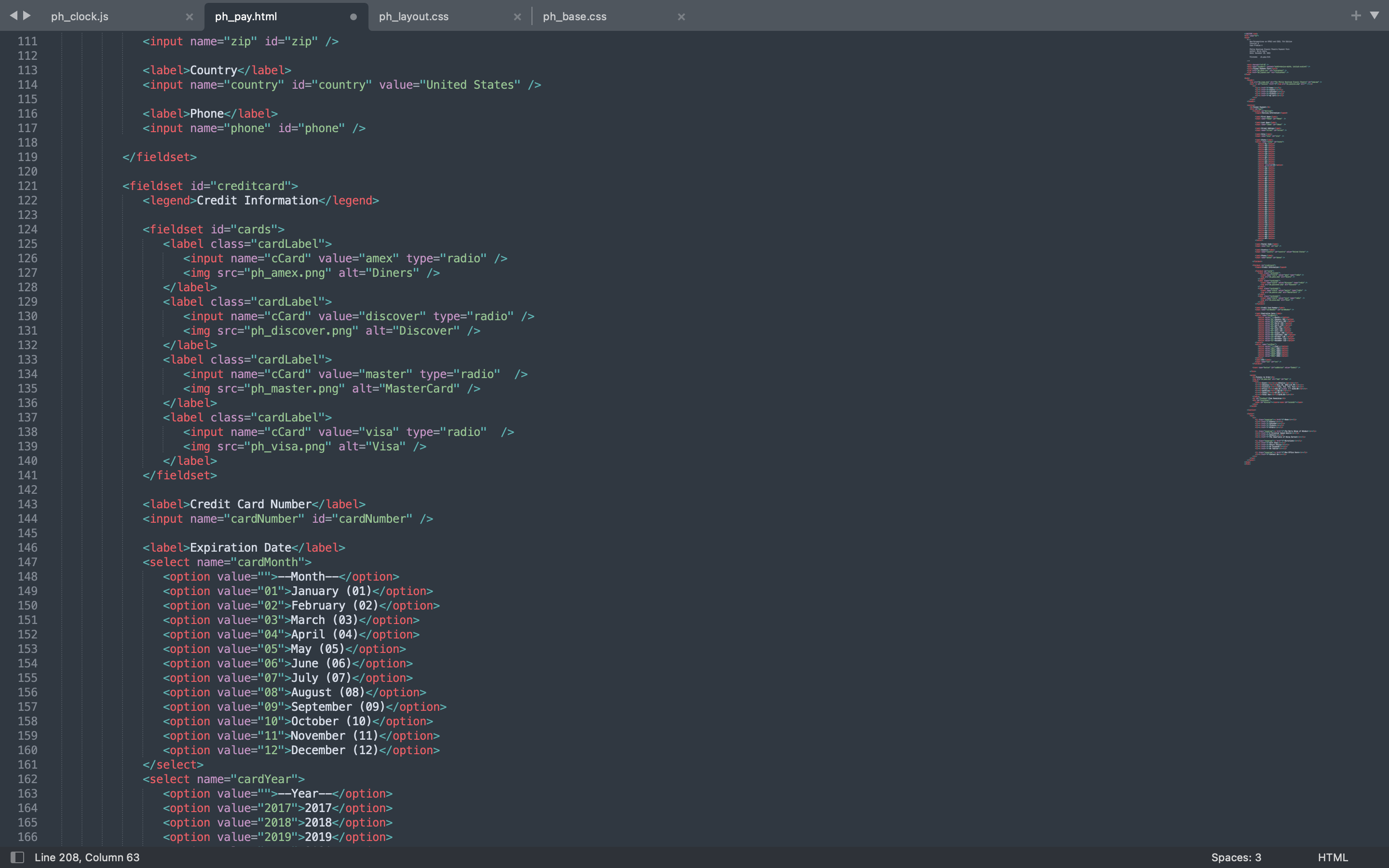Image resolution: width=1389 pixels, height=868 pixels.
Task: Click fieldset id "creditcard" text
Action: [x=251, y=186]
